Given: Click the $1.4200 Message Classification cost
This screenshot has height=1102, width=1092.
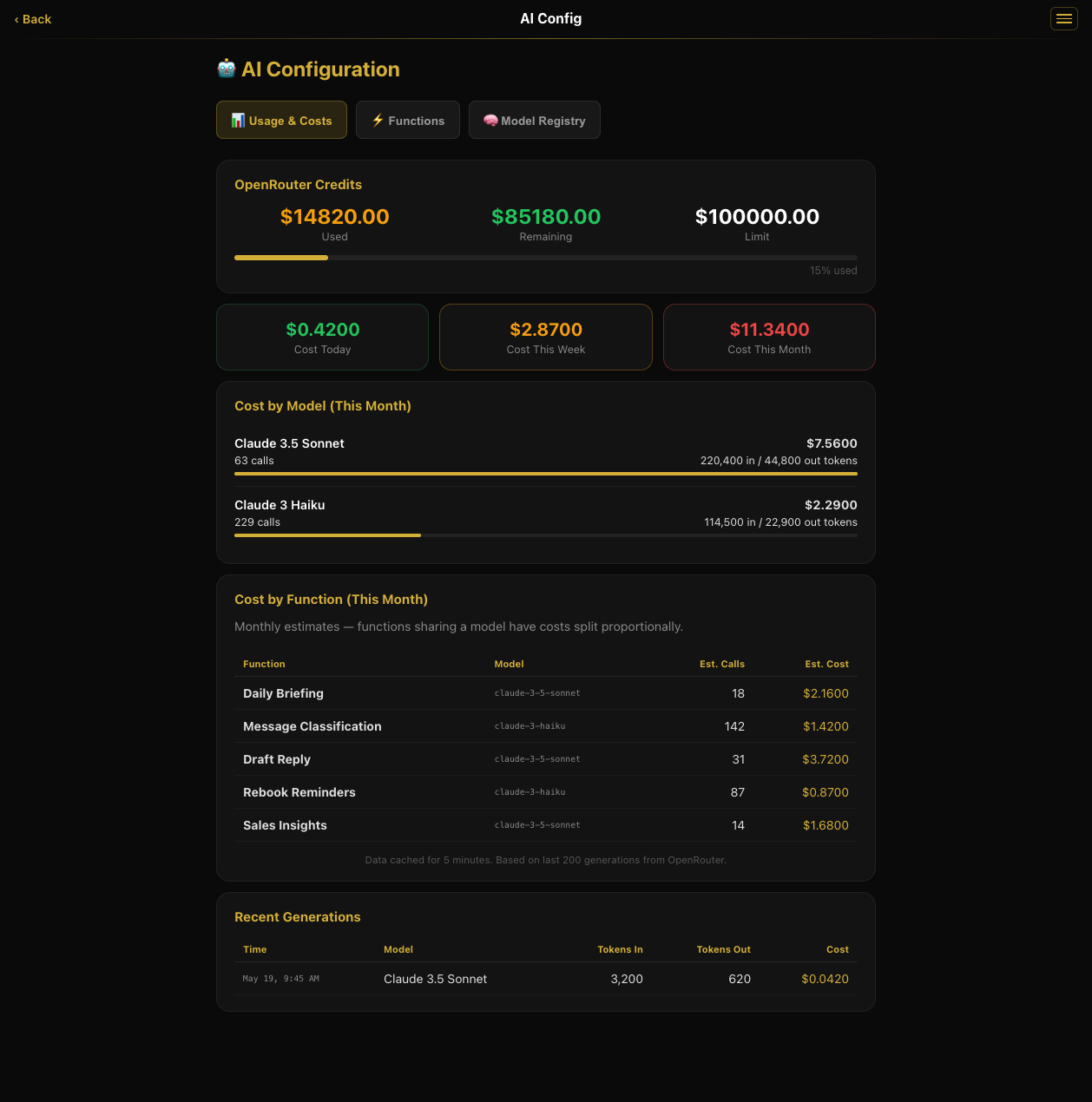Looking at the screenshot, I should point(826,726).
